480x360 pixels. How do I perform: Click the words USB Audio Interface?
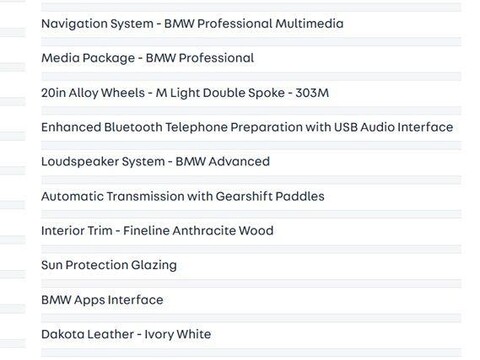[394, 127]
